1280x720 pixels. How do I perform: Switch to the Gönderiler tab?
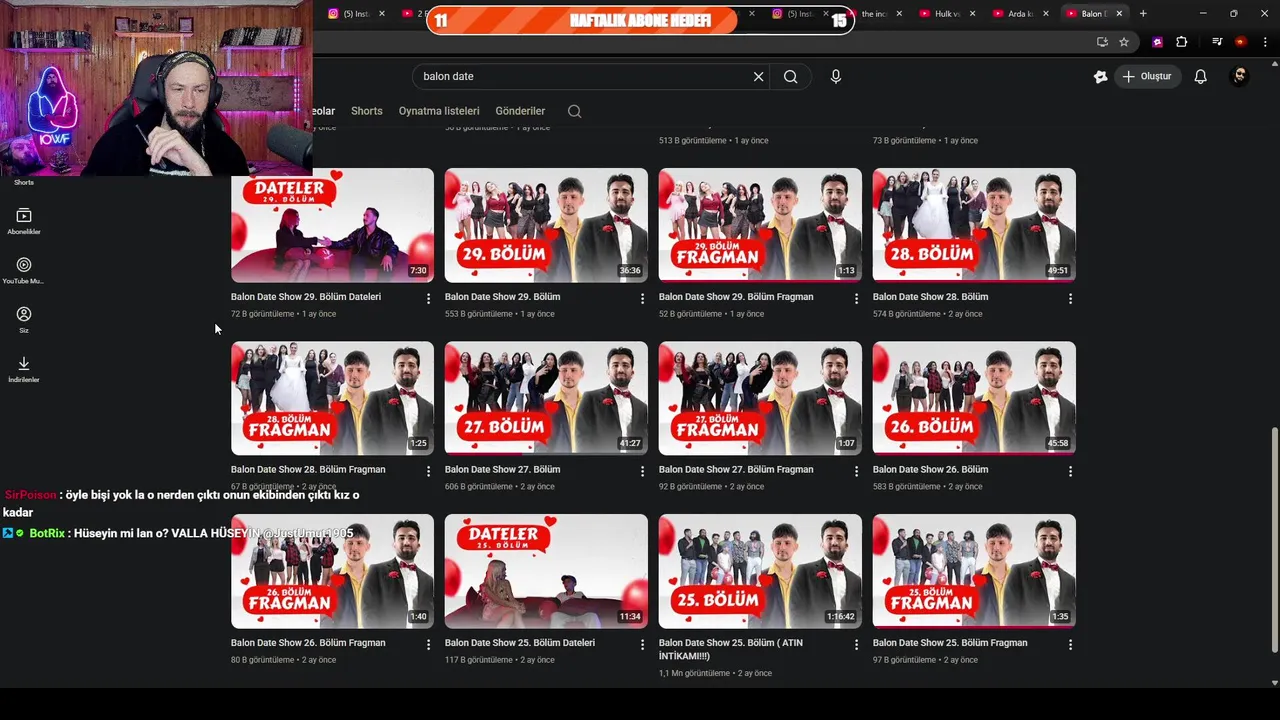click(x=520, y=111)
